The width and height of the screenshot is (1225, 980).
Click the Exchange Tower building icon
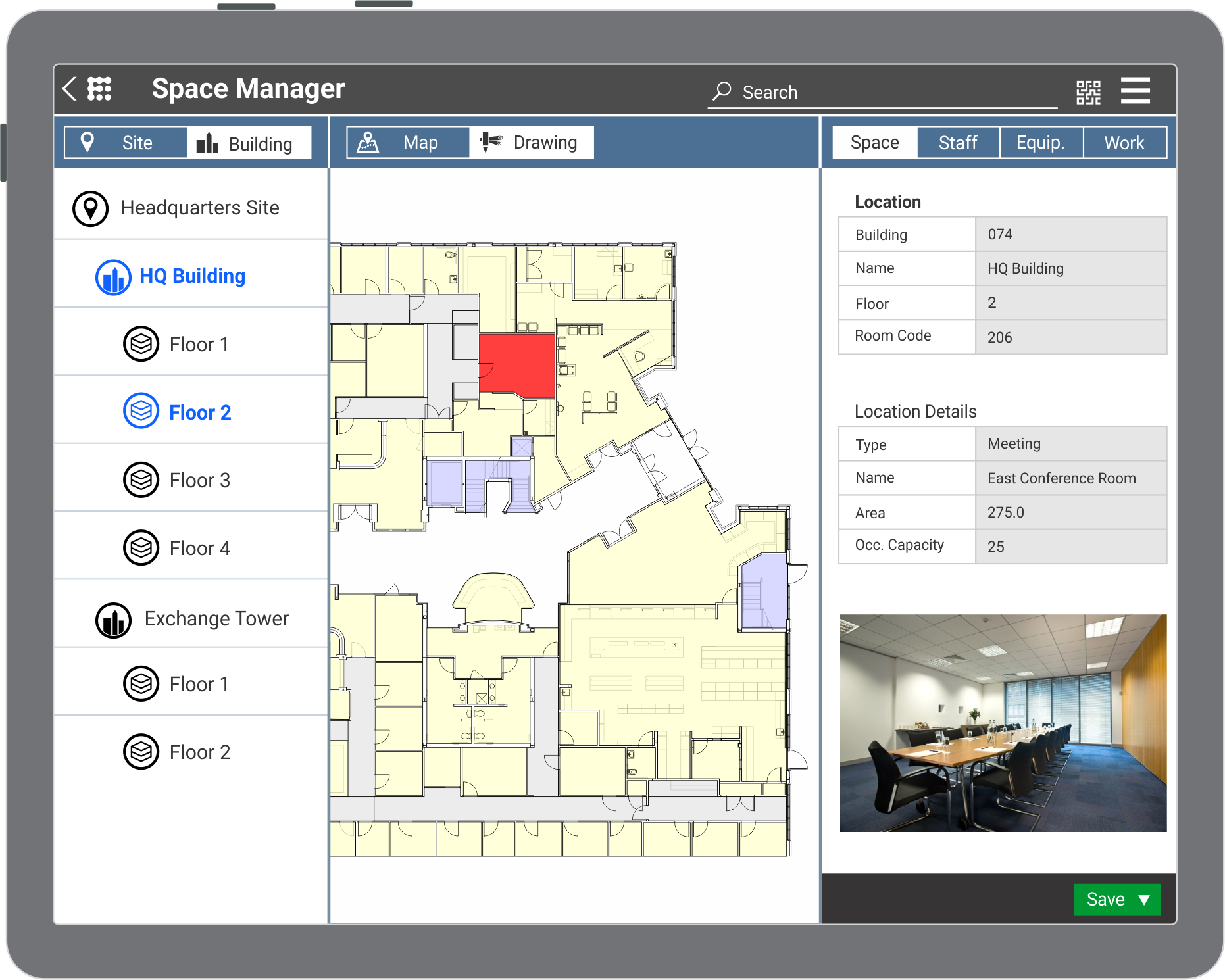pyautogui.click(x=113, y=618)
